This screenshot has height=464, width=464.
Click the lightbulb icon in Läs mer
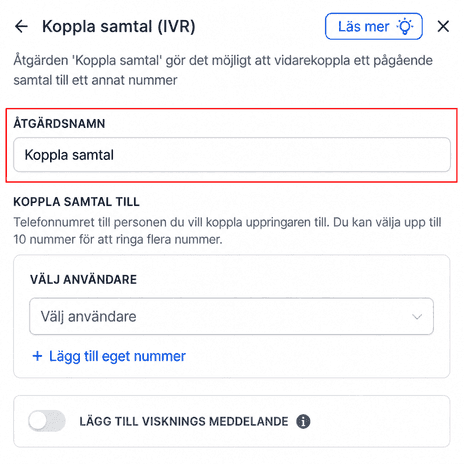[x=405, y=27]
